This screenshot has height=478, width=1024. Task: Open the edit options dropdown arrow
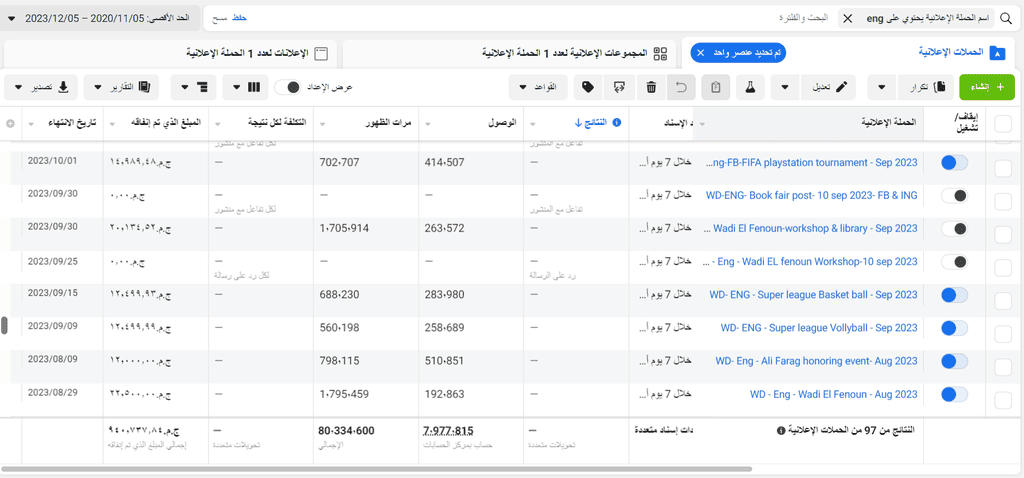click(786, 87)
